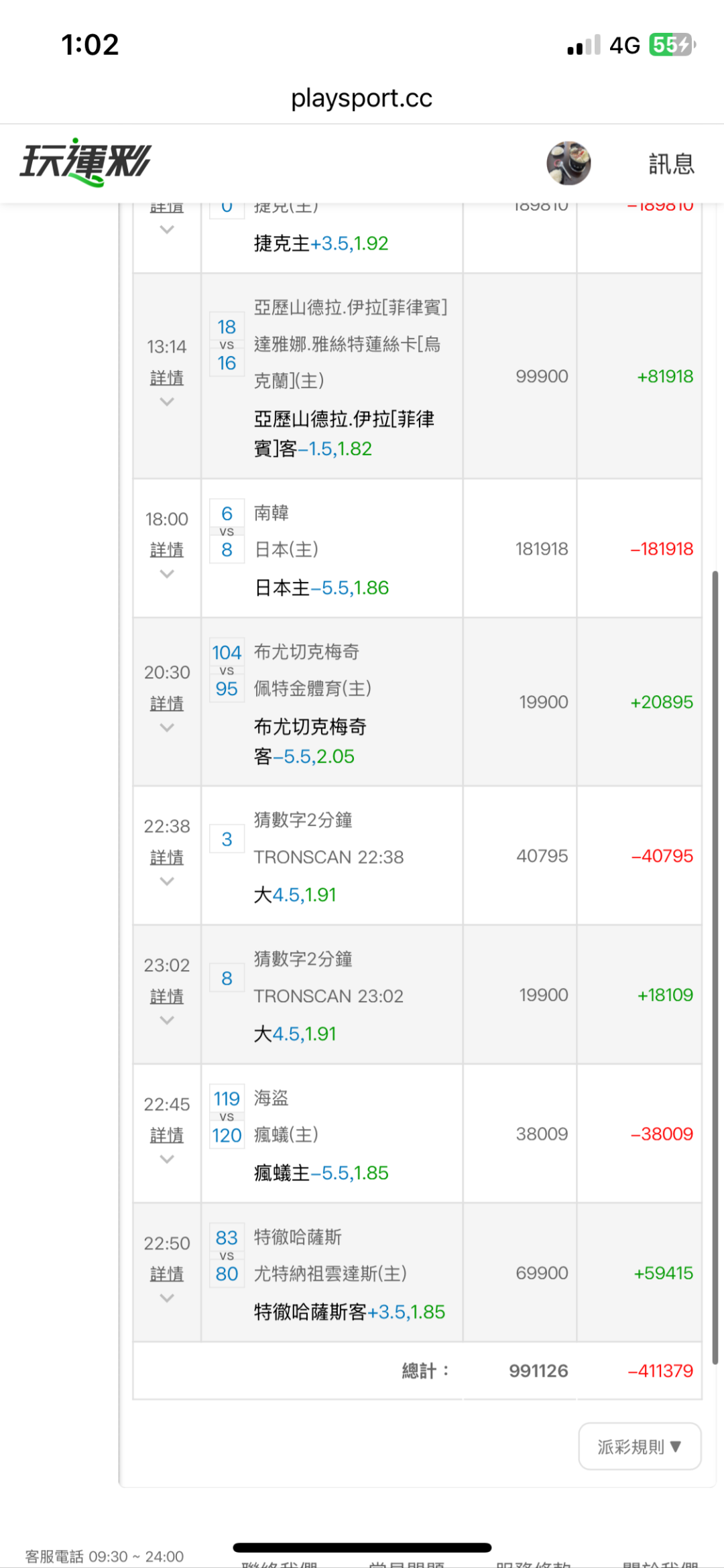Click the 18 vs 16 score box
The width and height of the screenshot is (724, 1568).
pyautogui.click(x=227, y=345)
